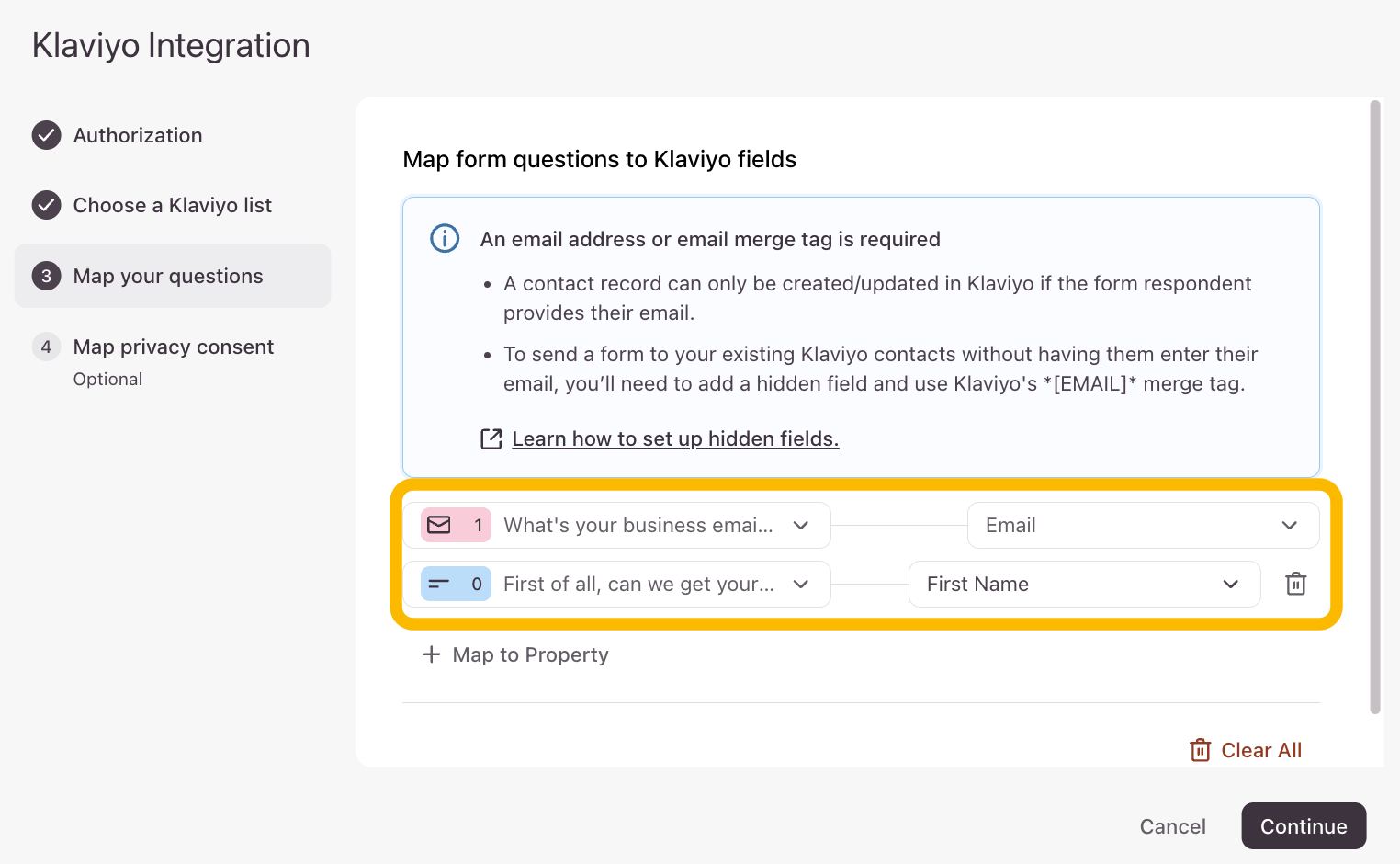Click the pink email question type icon

[x=439, y=525]
